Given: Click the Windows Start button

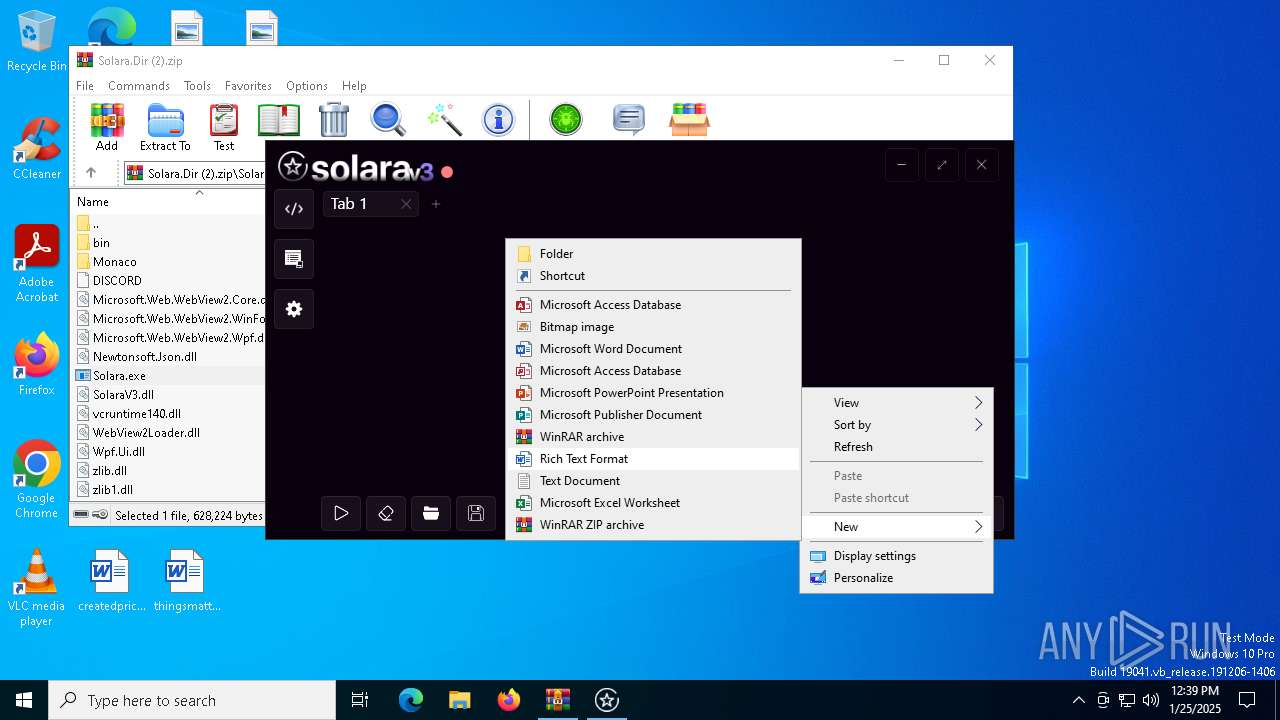Looking at the screenshot, I should click(x=24, y=700).
